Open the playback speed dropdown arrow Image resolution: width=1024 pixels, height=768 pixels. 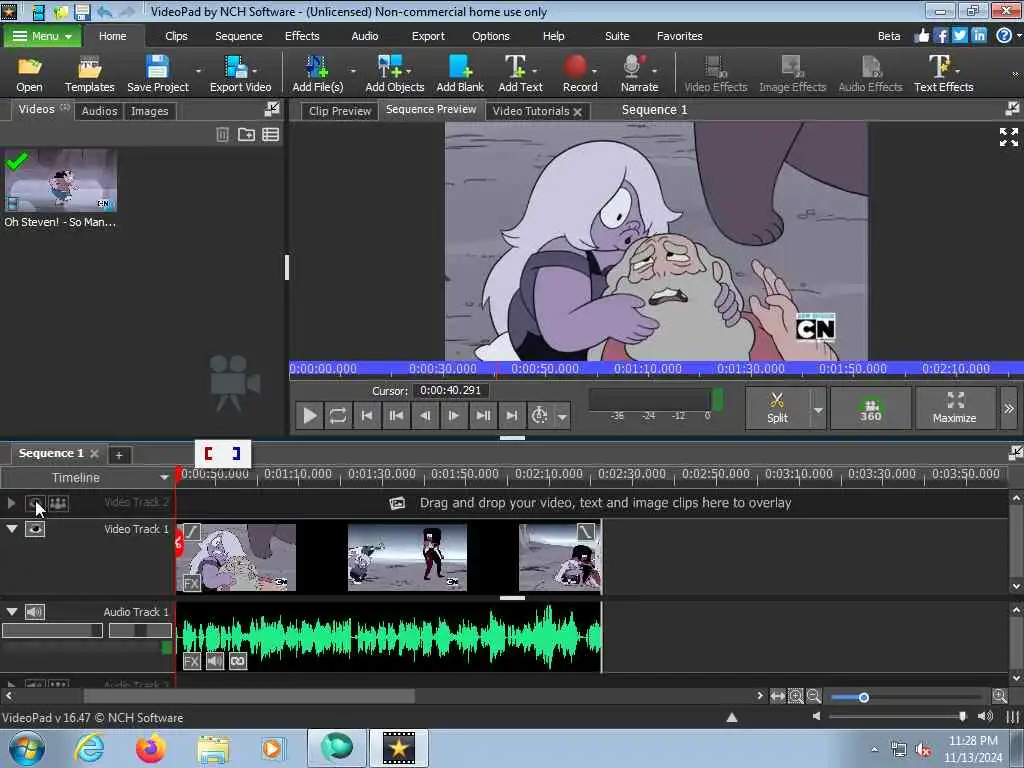point(562,416)
